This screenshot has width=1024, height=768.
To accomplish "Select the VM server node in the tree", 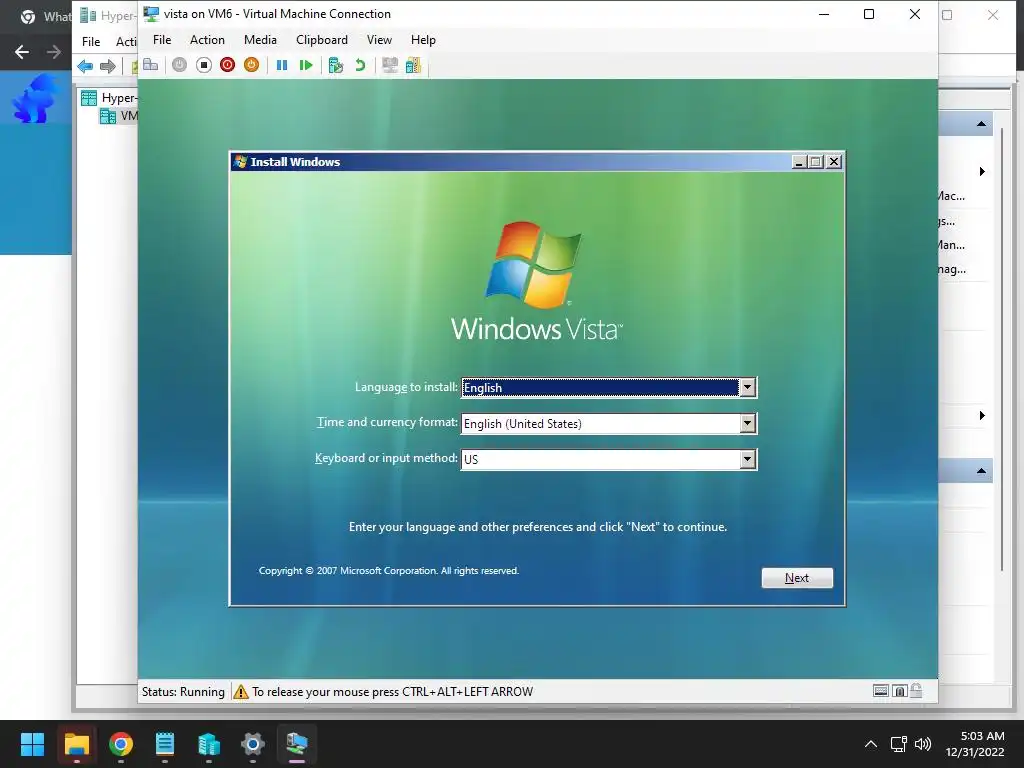I will (118, 116).
